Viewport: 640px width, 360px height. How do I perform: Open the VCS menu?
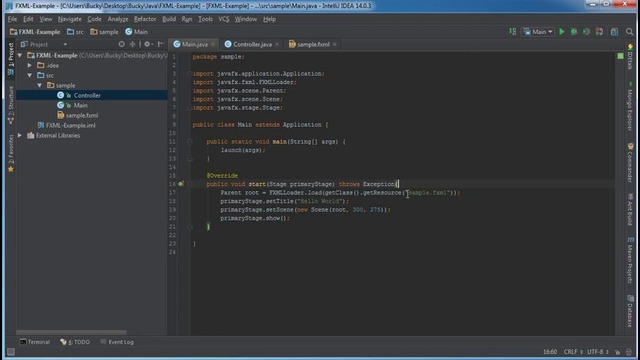(224, 19)
